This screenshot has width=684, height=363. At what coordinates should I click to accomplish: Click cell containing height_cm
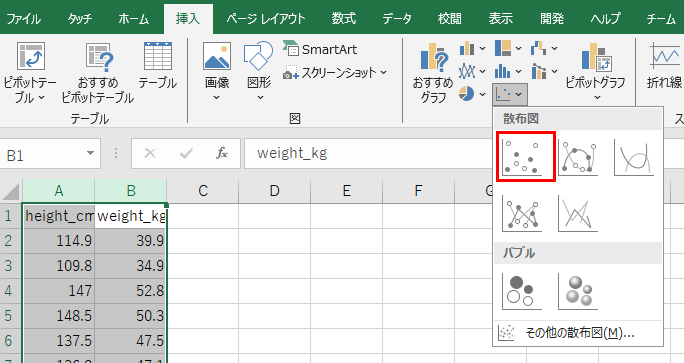59,216
